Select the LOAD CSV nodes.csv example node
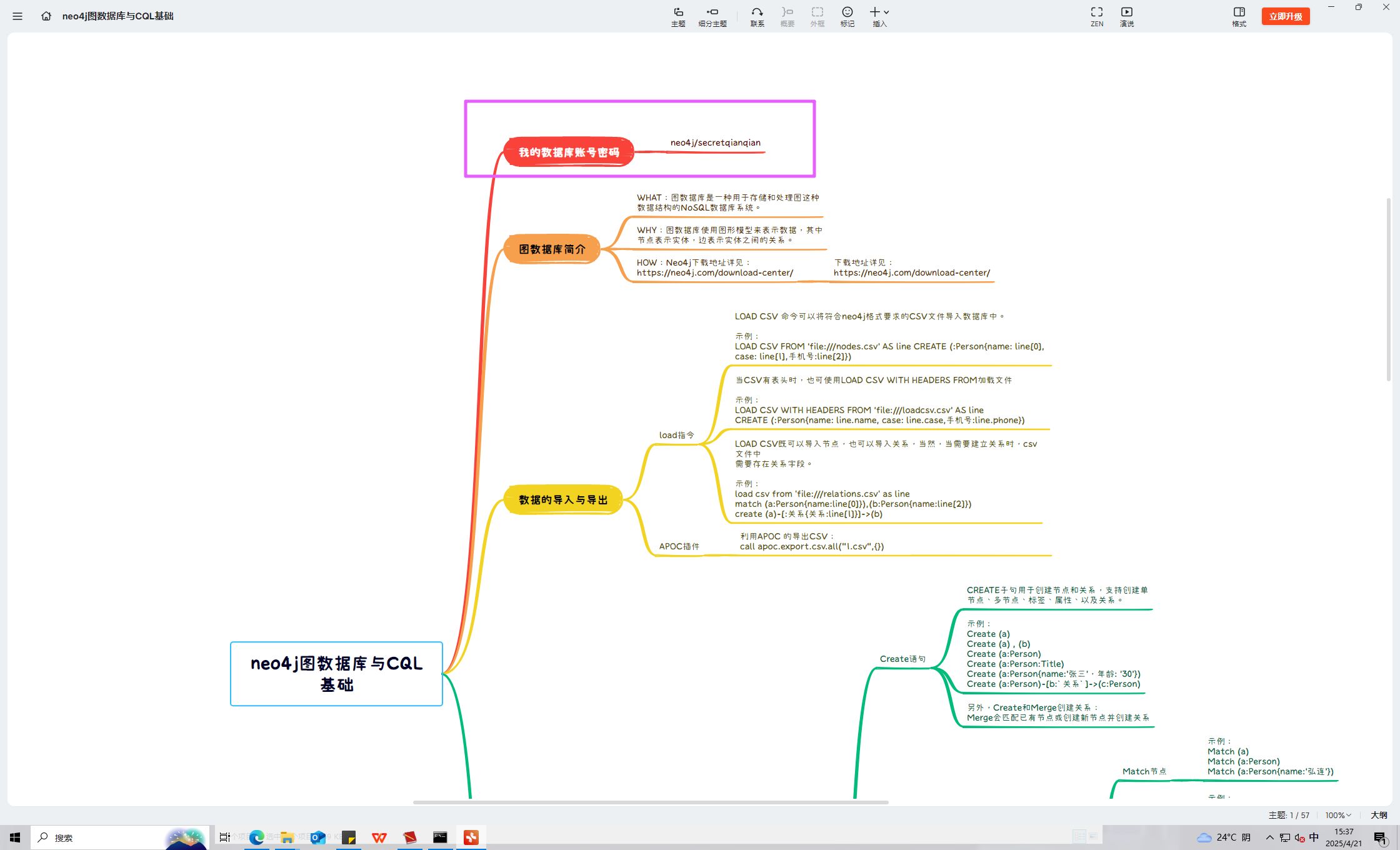The image size is (1400, 850). coord(890,336)
